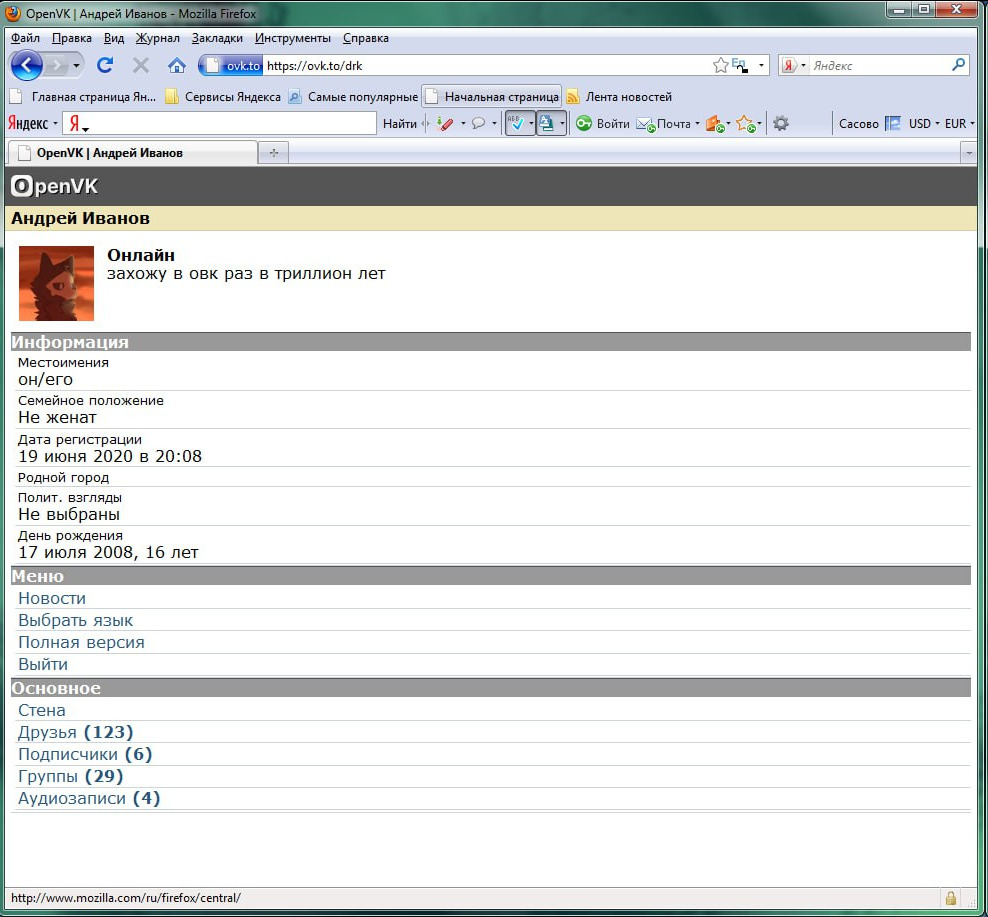988x917 pixels.
Task: Click the Firefox icon in title bar
Action: 13,13
